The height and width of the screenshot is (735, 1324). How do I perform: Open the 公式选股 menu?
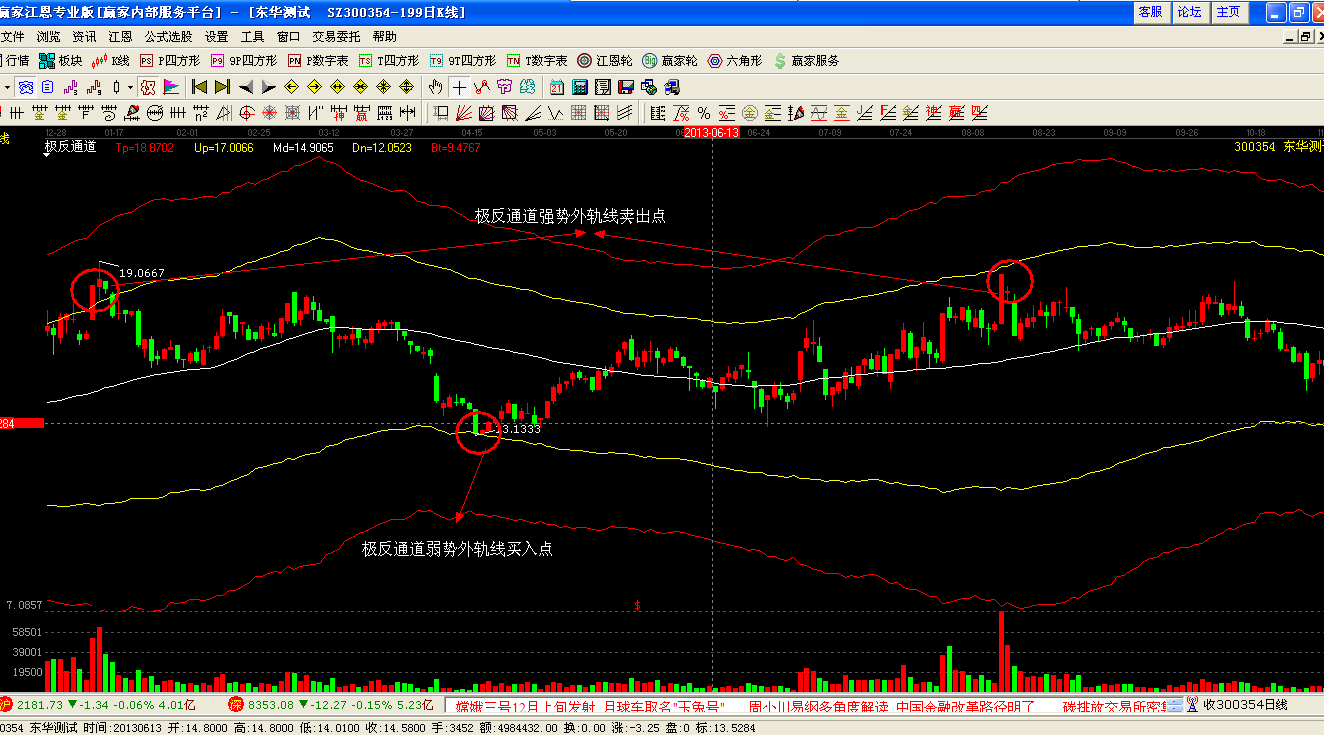pyautogui.click(x=167, y=36)
